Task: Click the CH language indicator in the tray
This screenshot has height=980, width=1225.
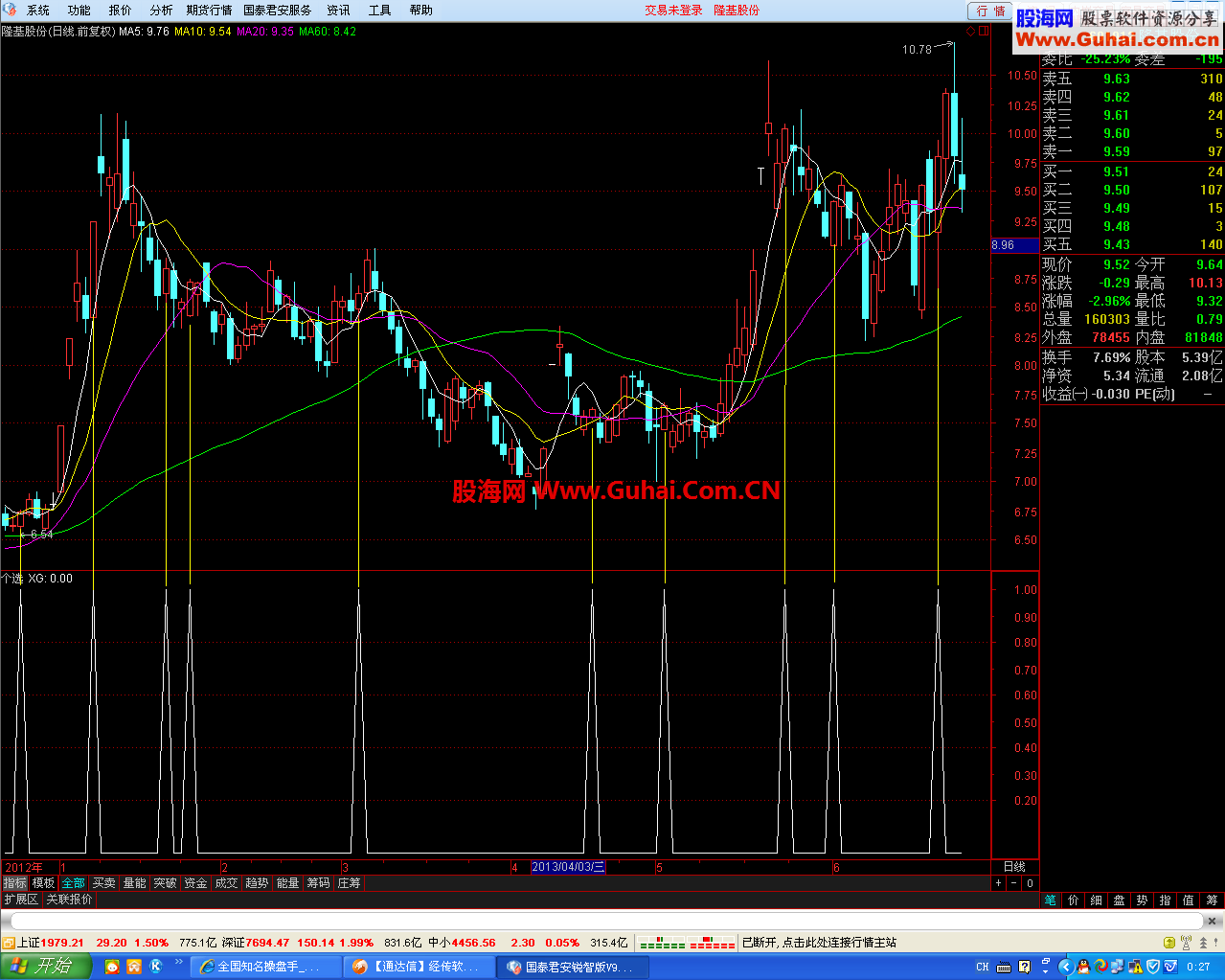Action: [x=982, y=967]
